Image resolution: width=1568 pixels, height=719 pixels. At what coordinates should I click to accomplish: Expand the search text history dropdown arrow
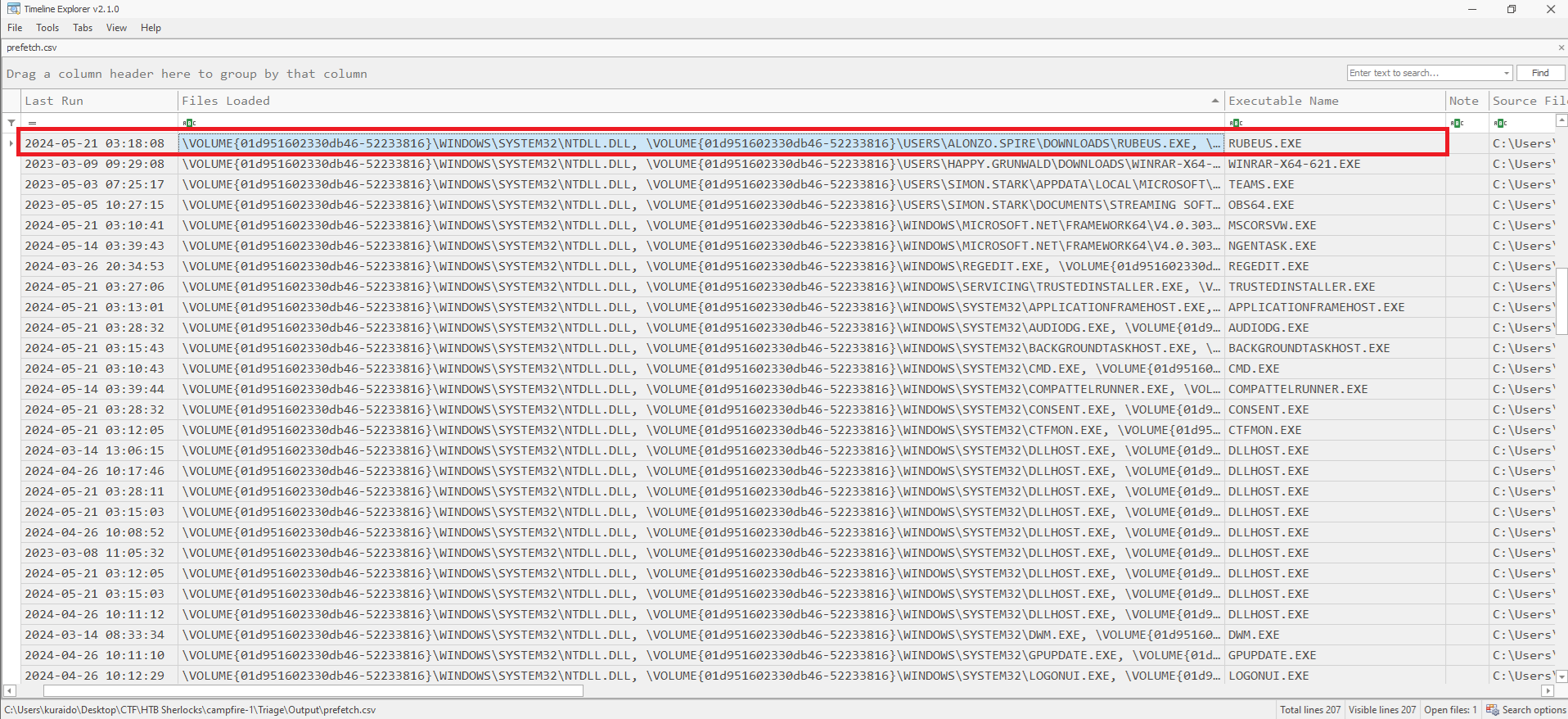[x=1506, y=73]
